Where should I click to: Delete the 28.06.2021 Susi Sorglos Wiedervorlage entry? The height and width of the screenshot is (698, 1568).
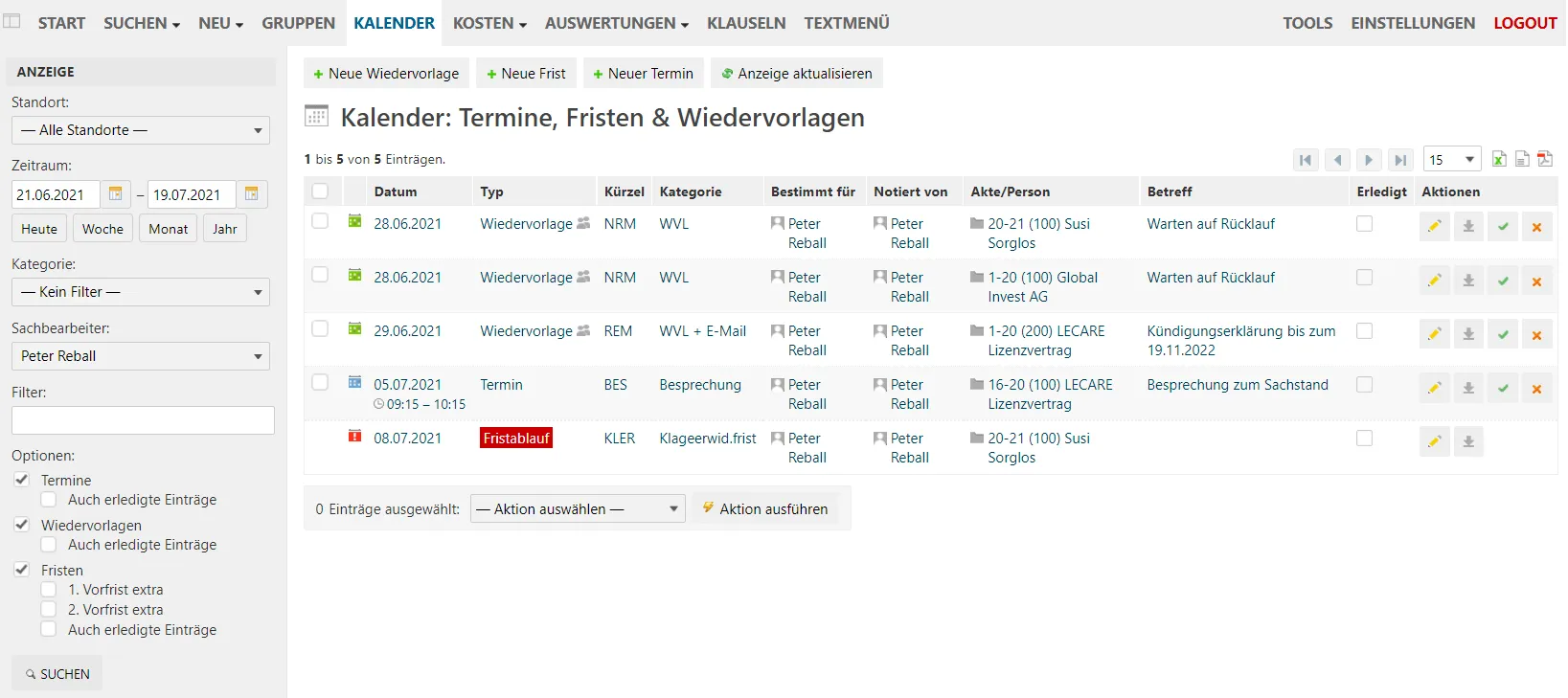point(1536,227)
